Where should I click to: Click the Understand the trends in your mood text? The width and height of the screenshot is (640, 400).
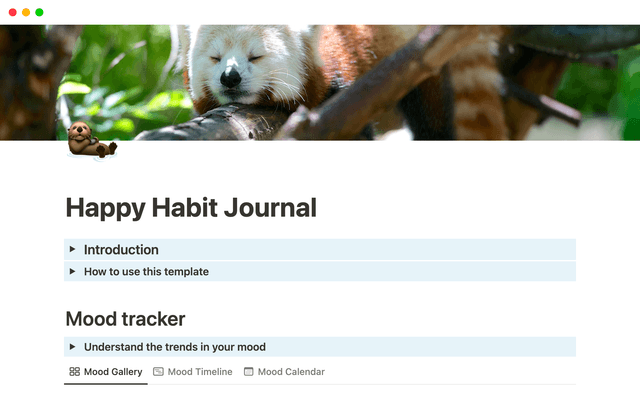(x=175, y=347)
